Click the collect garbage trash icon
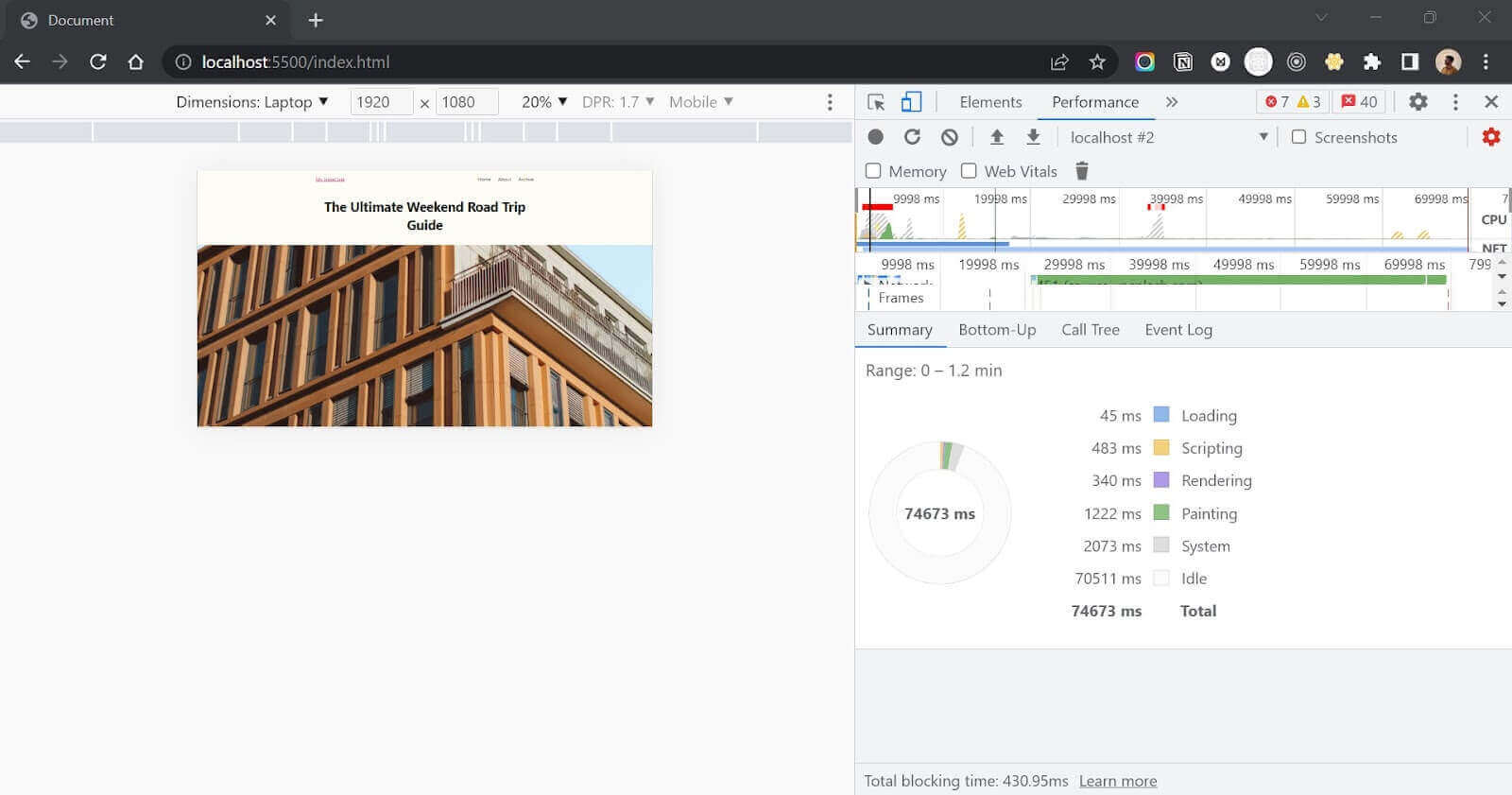This screenshot has height=795, width=1512. 1082,171
